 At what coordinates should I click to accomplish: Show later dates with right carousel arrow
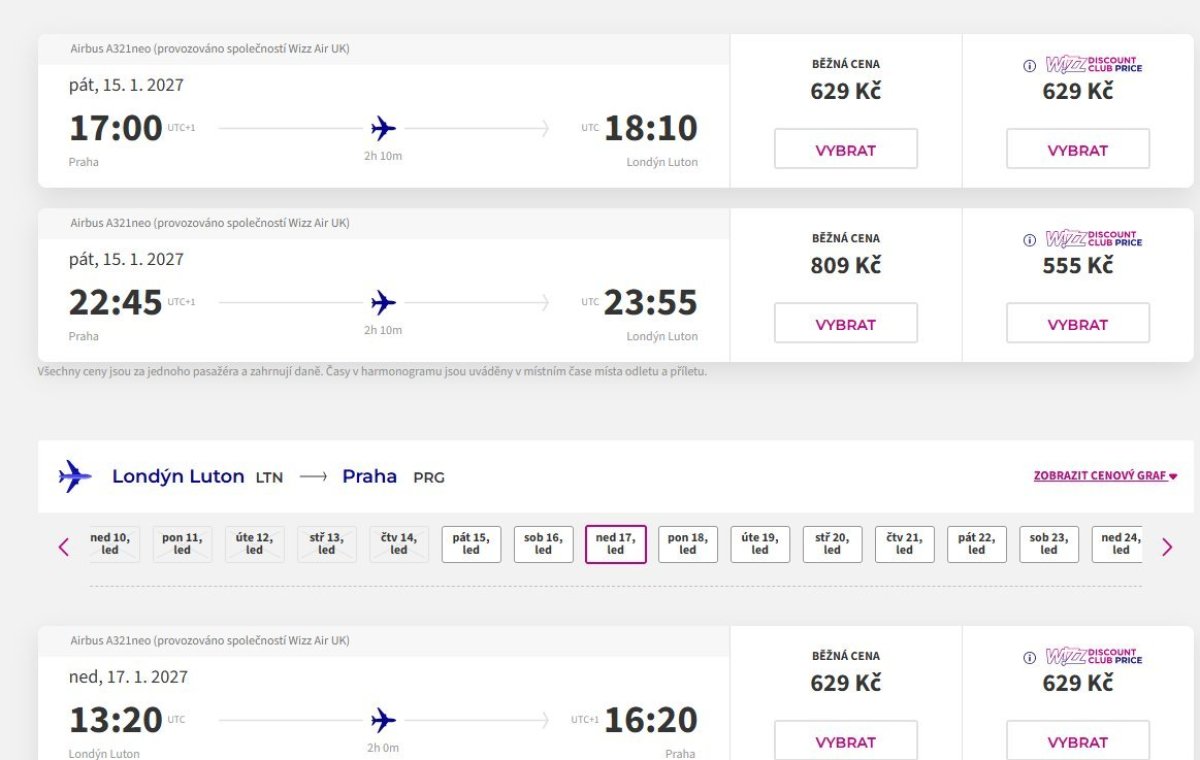point(1166,546)
